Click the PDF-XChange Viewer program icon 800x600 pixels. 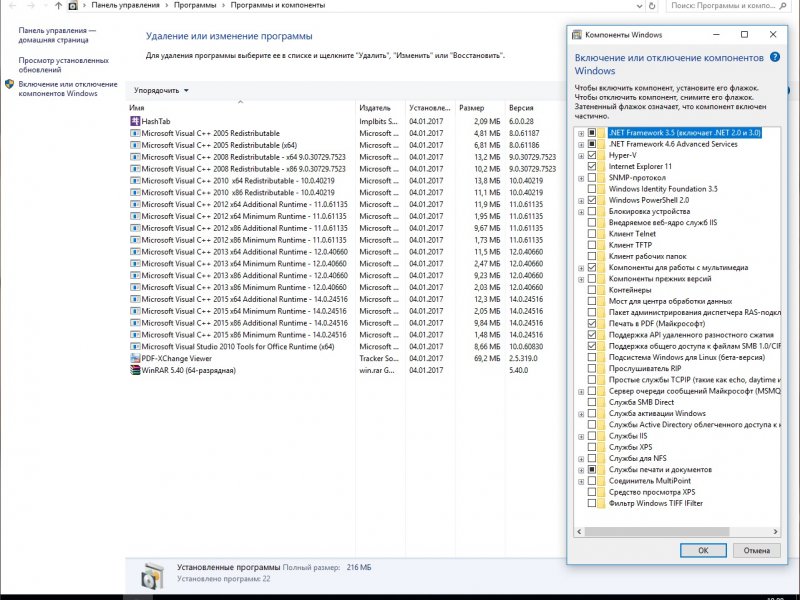pos(135,358)
